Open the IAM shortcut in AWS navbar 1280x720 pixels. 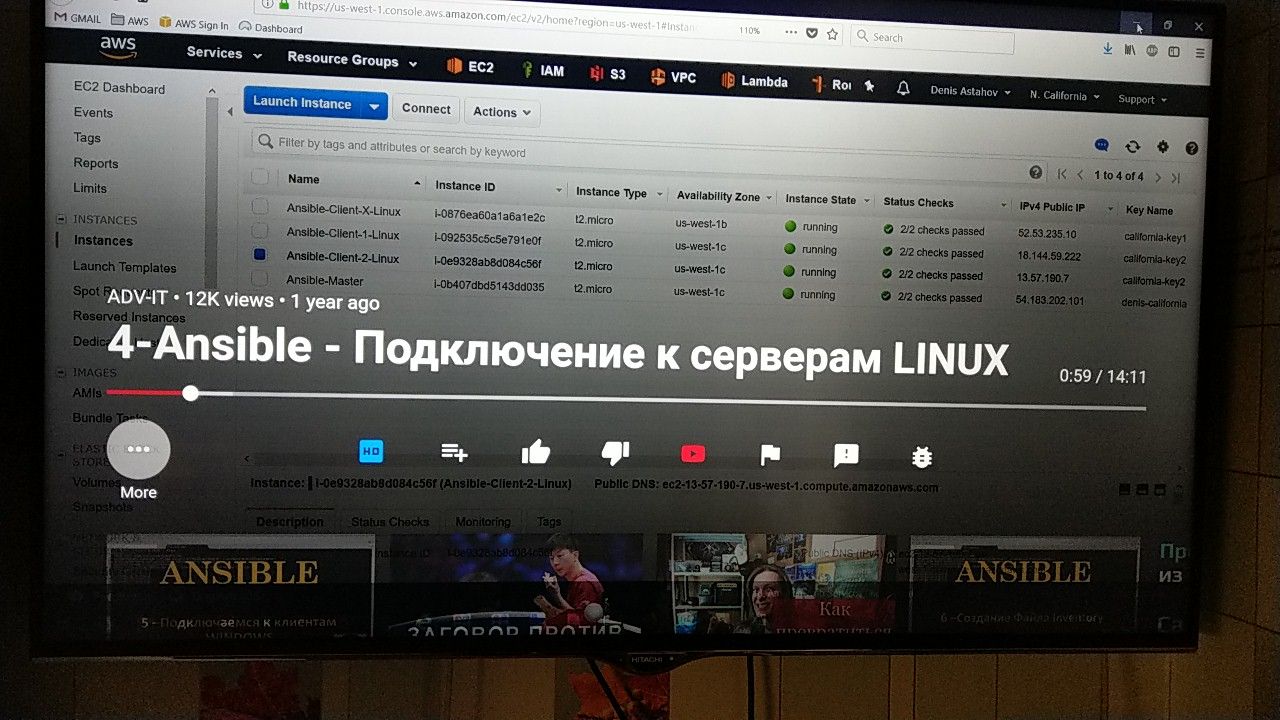pos(543,70)
